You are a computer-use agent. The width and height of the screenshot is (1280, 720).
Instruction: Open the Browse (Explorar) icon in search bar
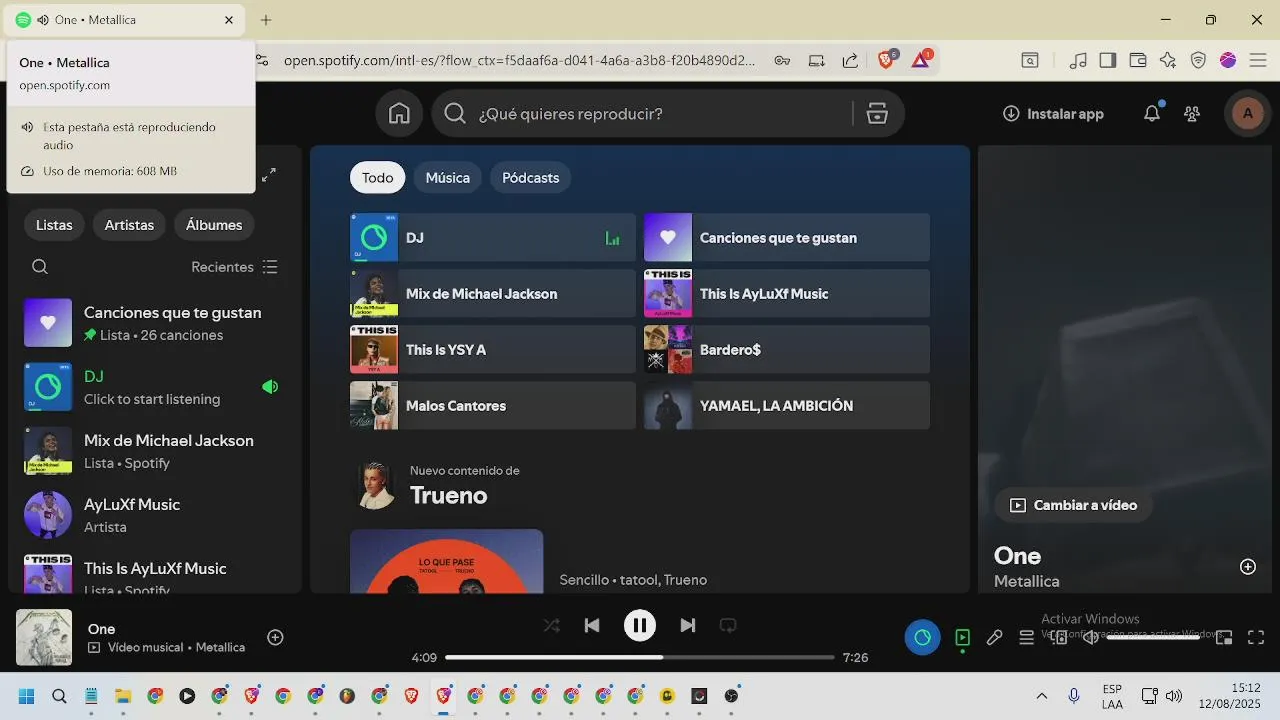click(877, 114)
